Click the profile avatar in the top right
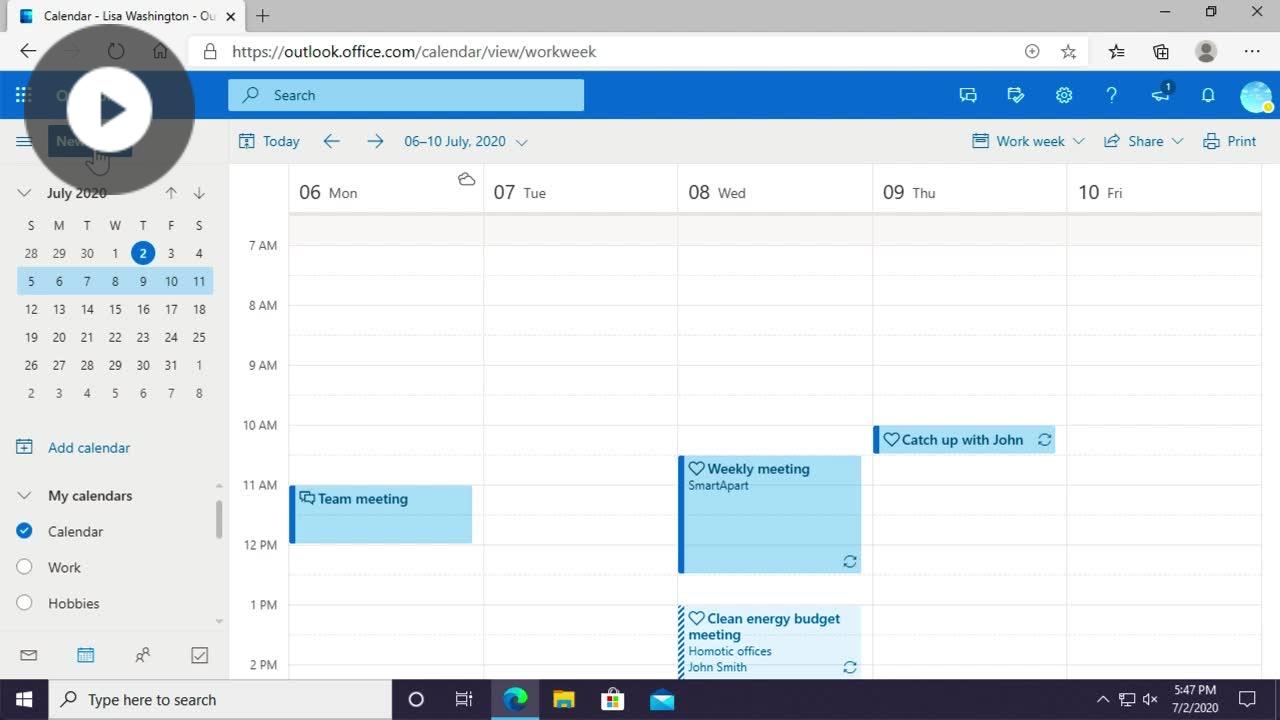Image resolution: width=1280 pixels, height=720 pixels. click(1256, 95)
